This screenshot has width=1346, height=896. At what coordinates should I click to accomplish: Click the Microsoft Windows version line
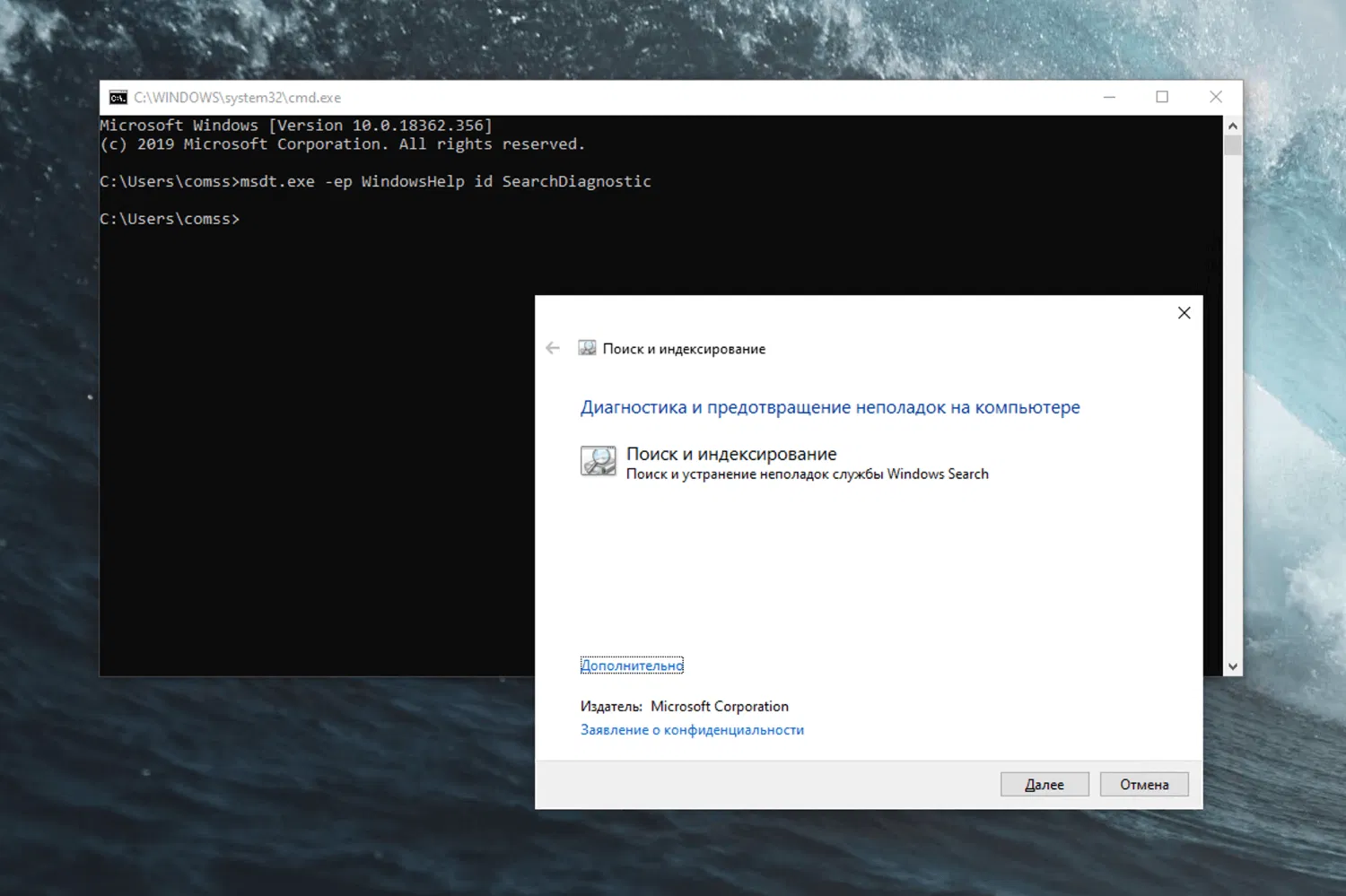coord(296,126)
